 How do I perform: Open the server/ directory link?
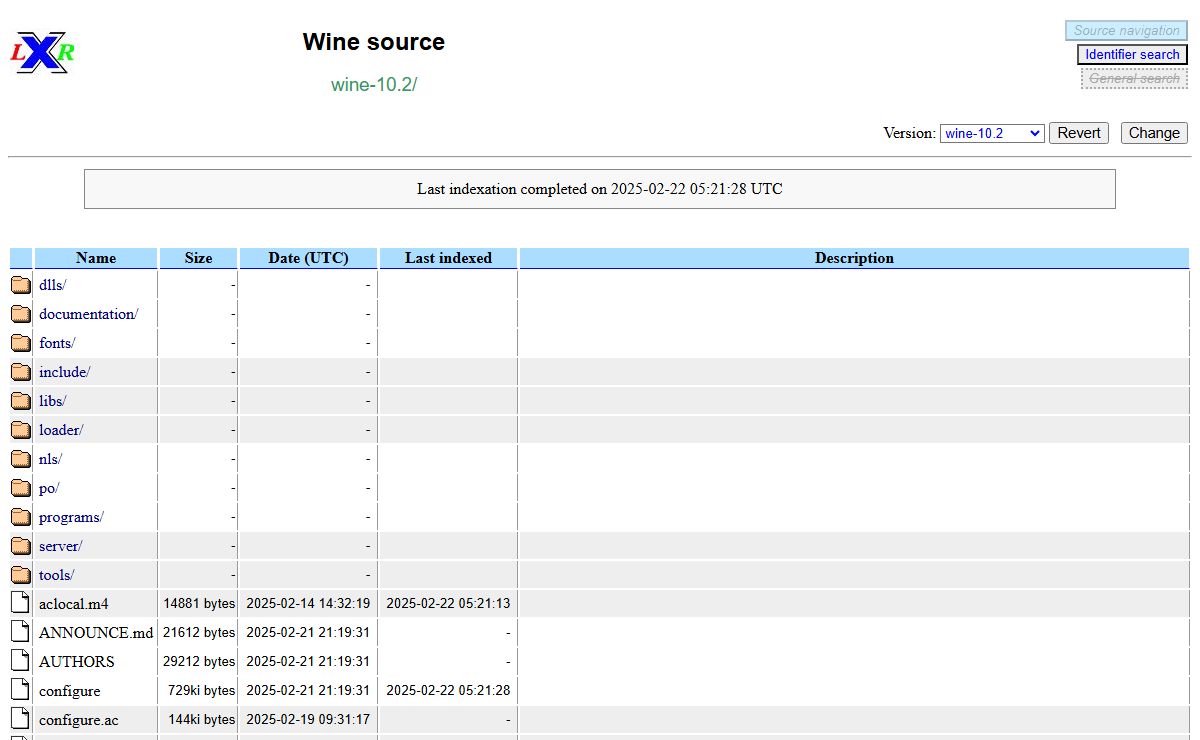(61, 546)
